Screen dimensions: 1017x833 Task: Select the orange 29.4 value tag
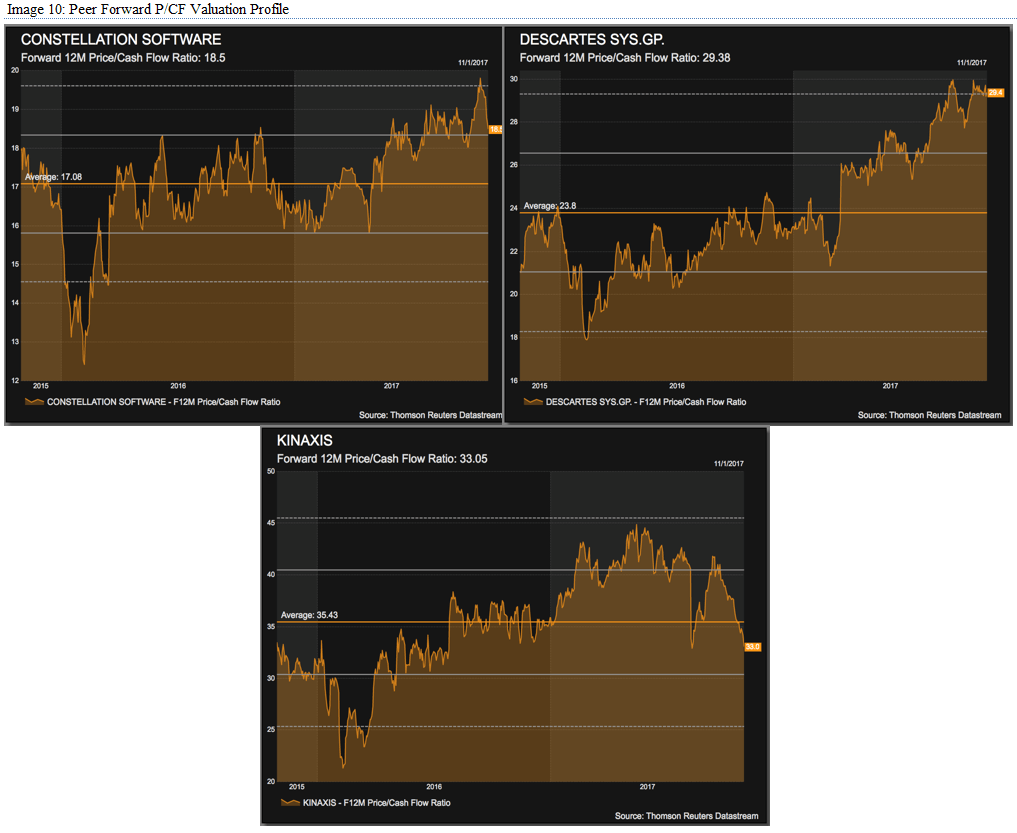pyautogui.click(x=994, y=93)
